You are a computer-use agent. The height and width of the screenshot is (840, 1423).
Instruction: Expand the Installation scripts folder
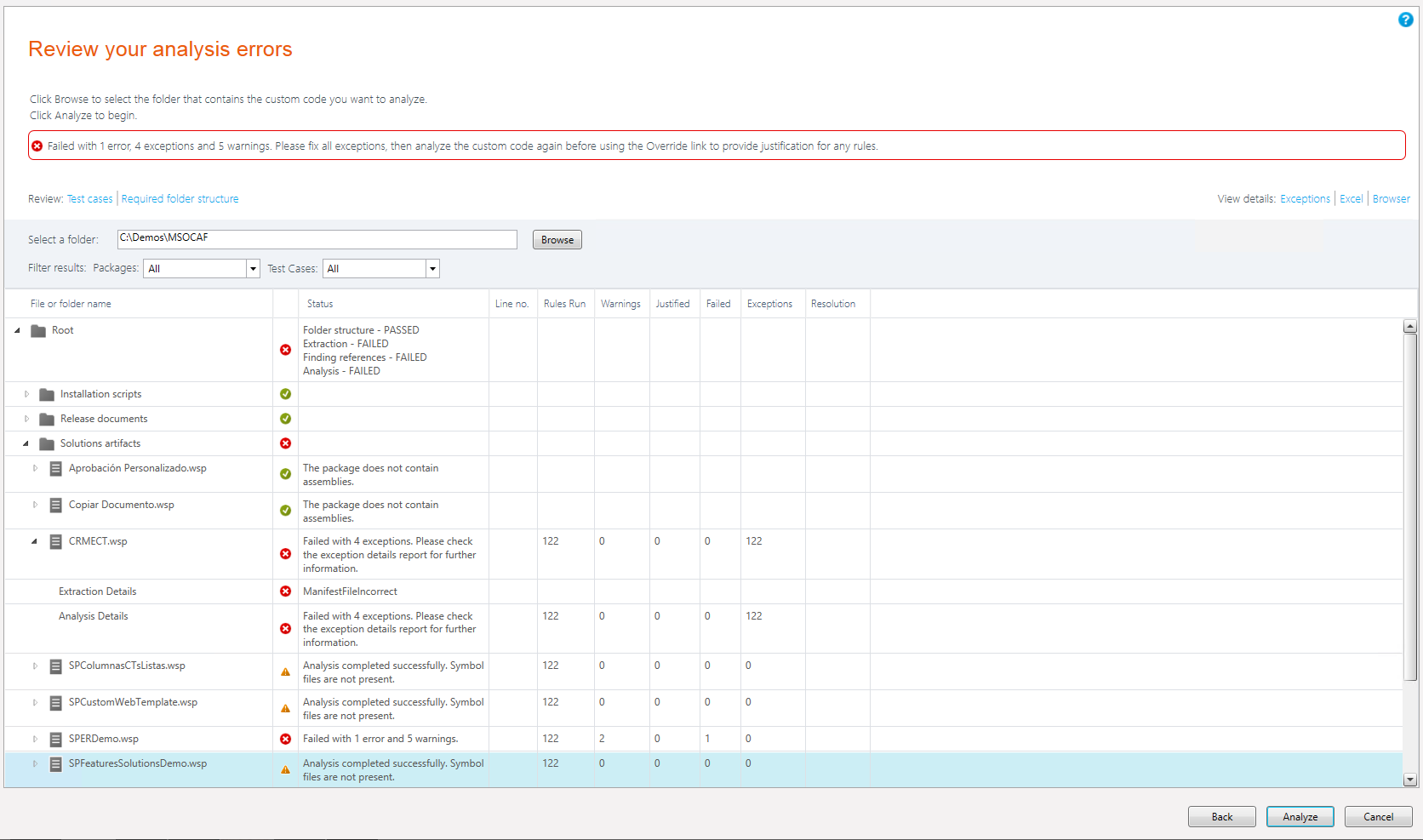26,394
